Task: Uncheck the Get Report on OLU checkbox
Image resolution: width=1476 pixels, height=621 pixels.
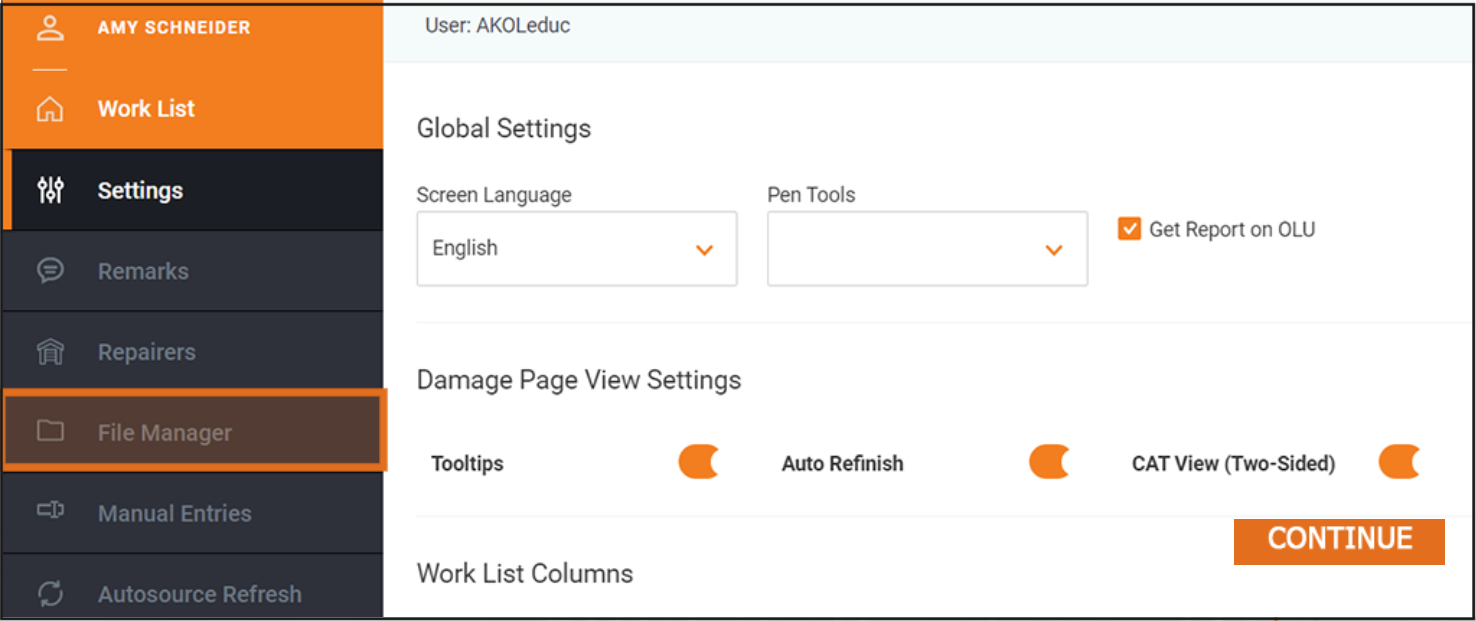Action: (x=1129, y=229)
